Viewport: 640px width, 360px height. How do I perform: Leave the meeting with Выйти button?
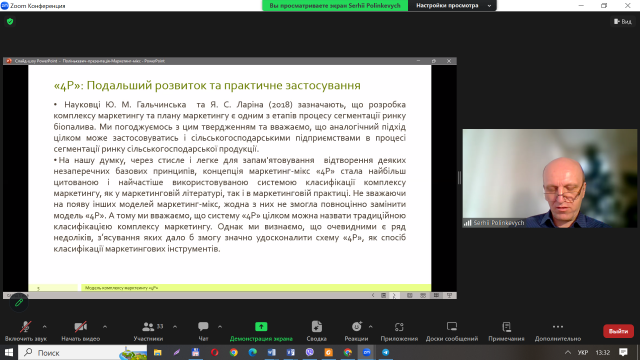pyautogui.click(x=618, y=331)
